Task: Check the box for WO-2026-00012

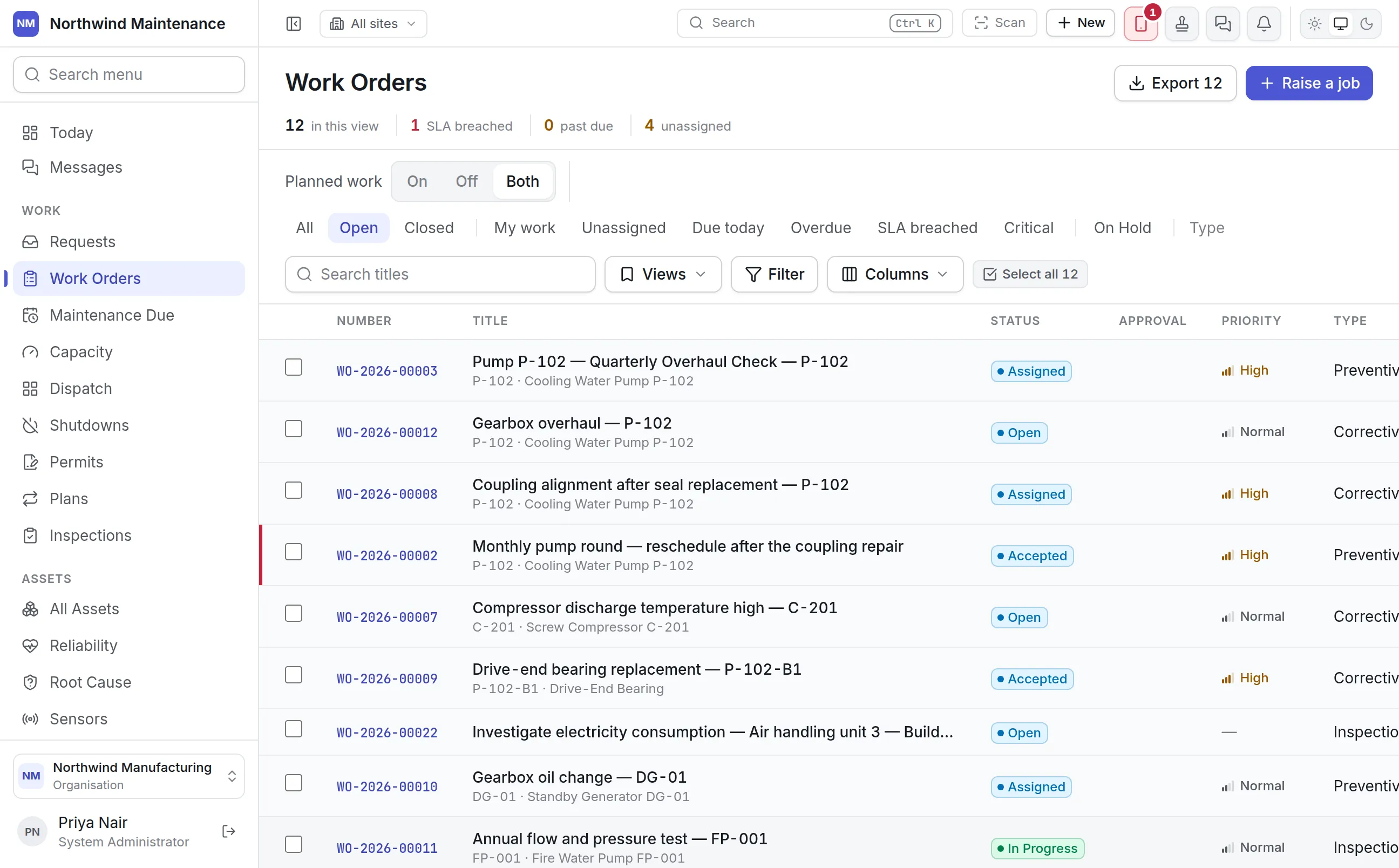Action: click(x=293, y=428)
